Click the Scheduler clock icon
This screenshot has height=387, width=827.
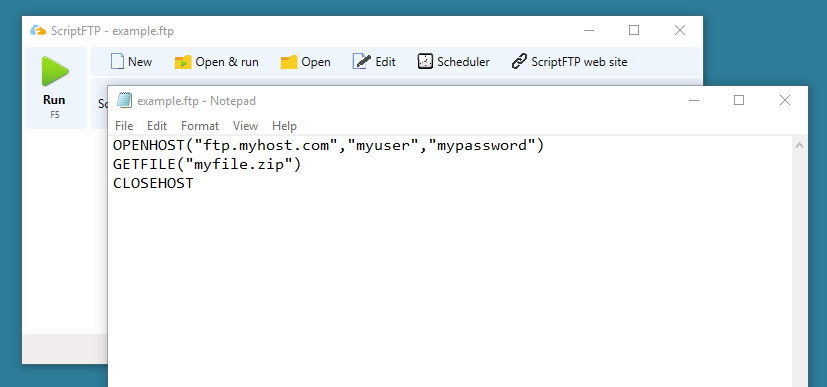point(425,62)
